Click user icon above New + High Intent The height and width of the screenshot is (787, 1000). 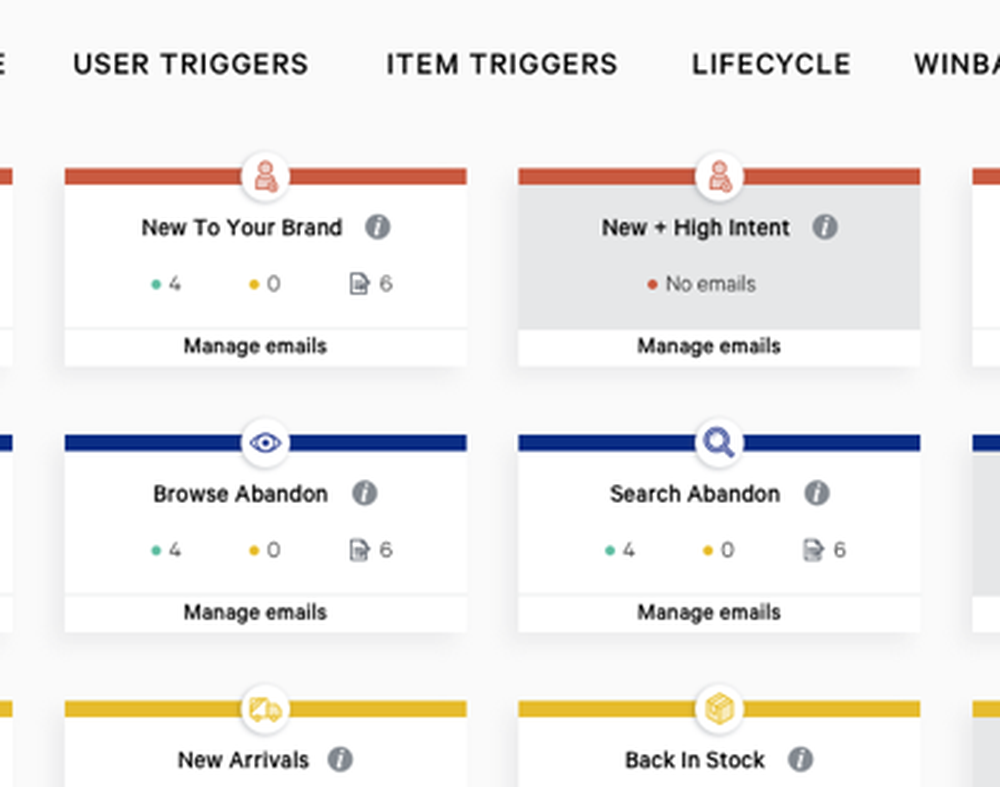[719, 177]
